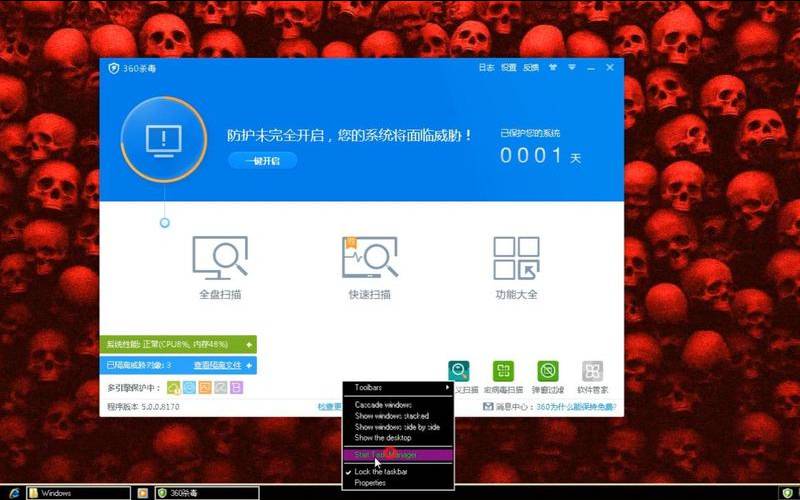Open the teal magnifier custom scan icon
Image resolution: width=800 pixels, height=500 pixels.
(x=459, y=371)
